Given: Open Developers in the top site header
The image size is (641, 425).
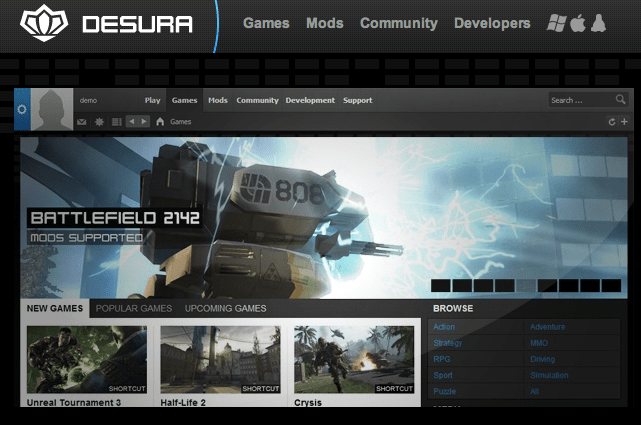Looking at the screenshot, I should (x=492, y=23).
